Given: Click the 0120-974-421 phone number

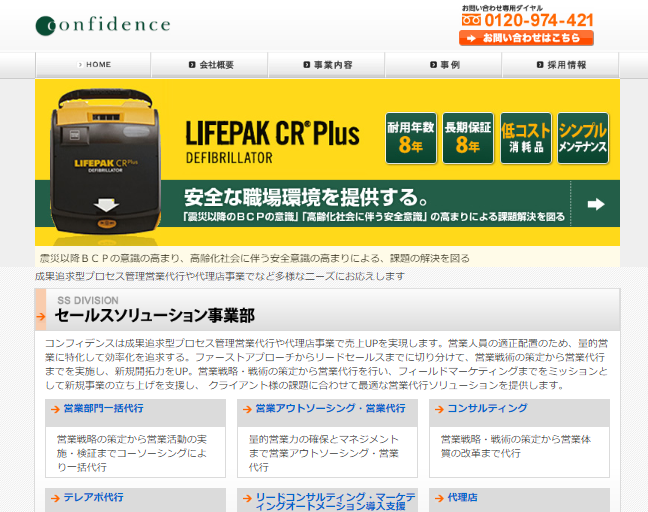Looking at the screenshot, I should click(539, 20).
